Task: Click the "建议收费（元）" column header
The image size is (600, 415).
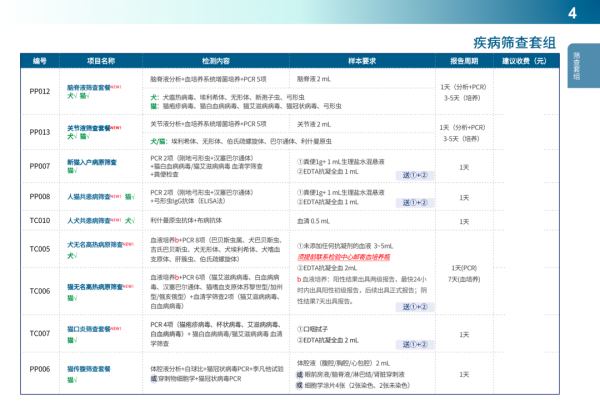Action: coord(524,61)
